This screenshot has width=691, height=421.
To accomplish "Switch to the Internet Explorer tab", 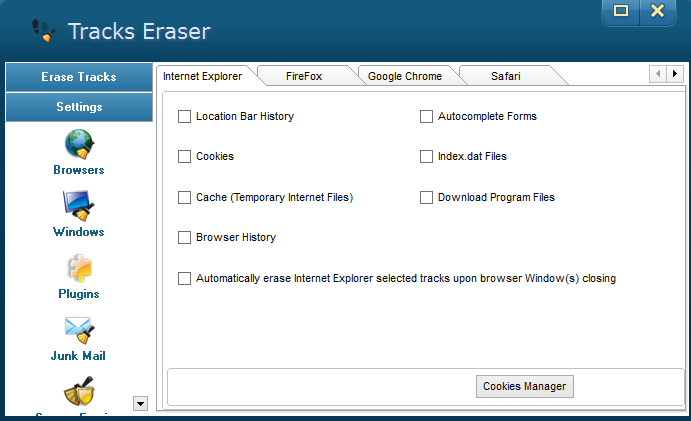I will tap(203, 76).
